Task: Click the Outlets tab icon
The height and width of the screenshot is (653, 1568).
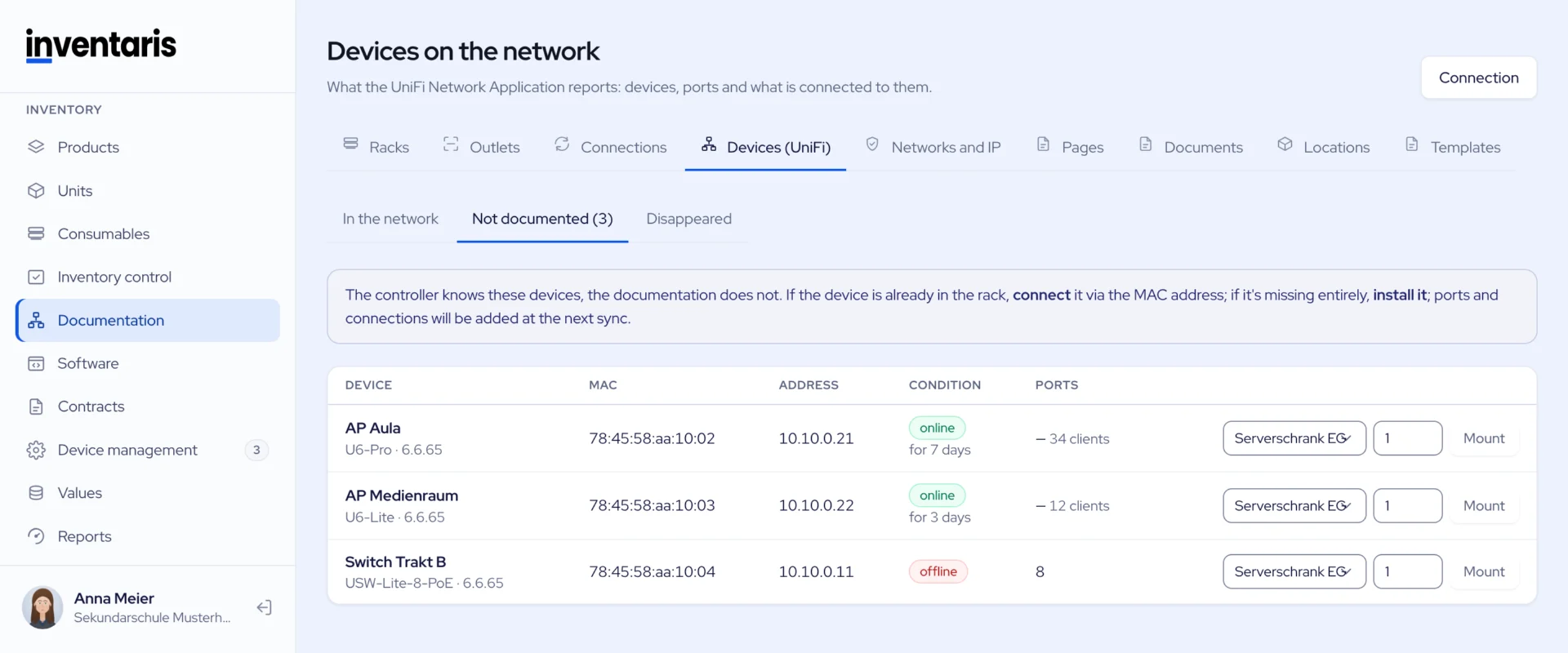Action: point(451,144)
